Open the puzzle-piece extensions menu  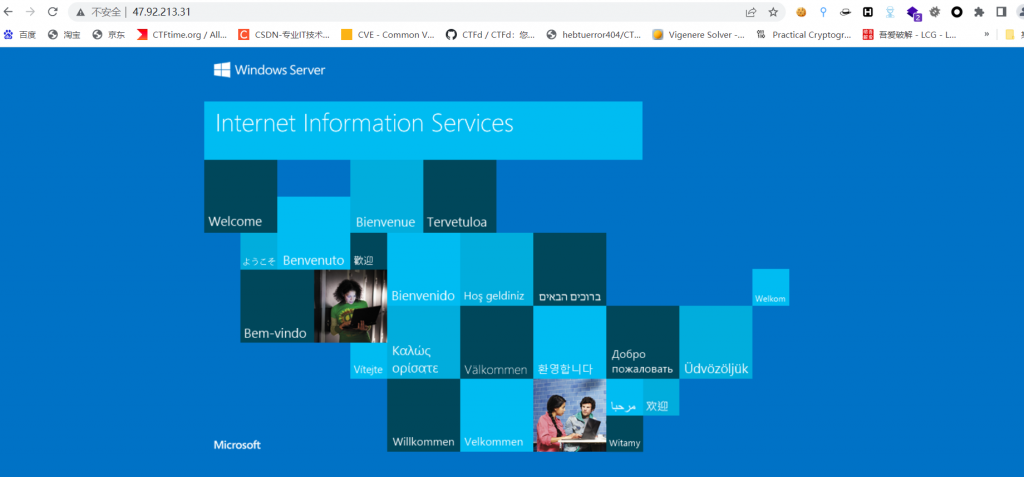pyautogui.click(x=978, y=12)
